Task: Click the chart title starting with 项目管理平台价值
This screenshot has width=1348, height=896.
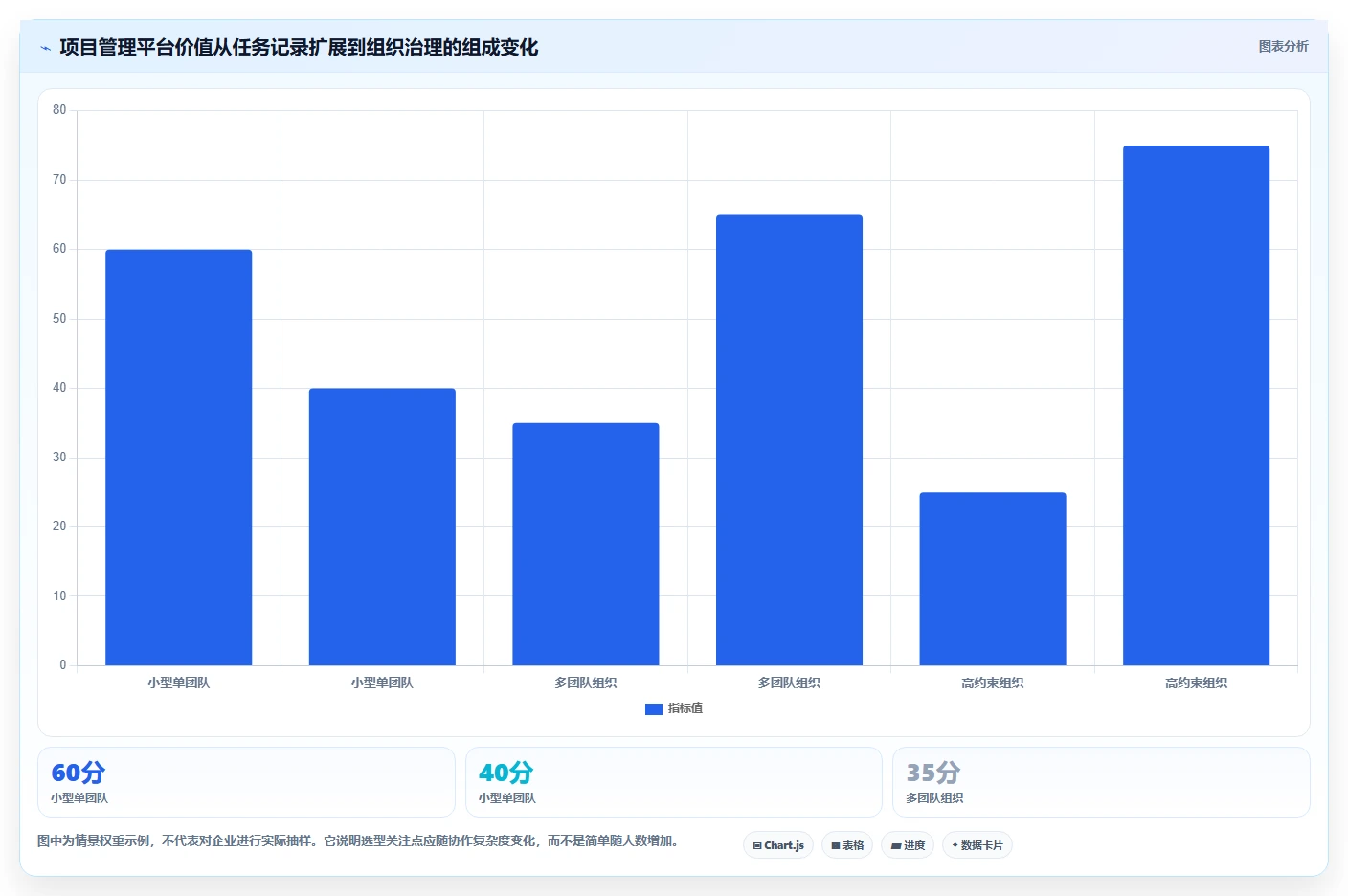Action: 299,47
